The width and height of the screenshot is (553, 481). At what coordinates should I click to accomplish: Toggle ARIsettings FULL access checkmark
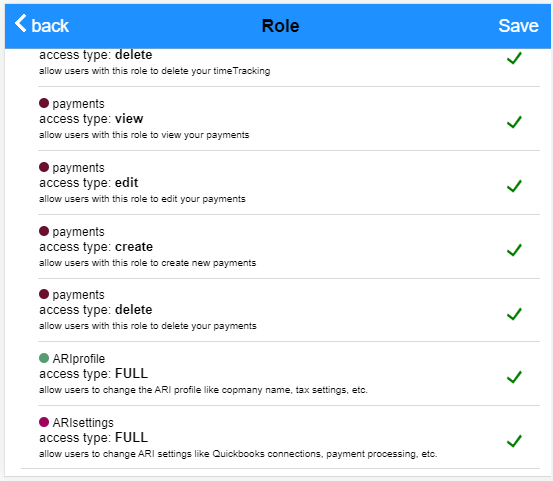click(514, 441)
